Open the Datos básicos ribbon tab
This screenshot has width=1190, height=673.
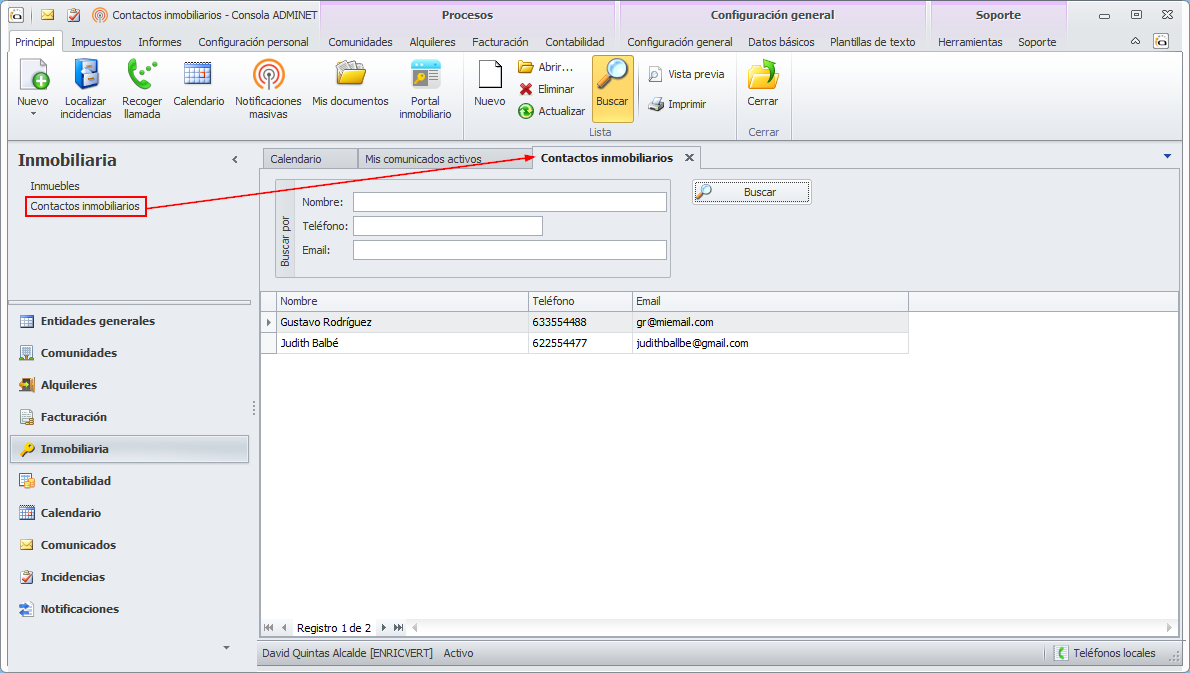pyautogui.click(x=781, y=42)
